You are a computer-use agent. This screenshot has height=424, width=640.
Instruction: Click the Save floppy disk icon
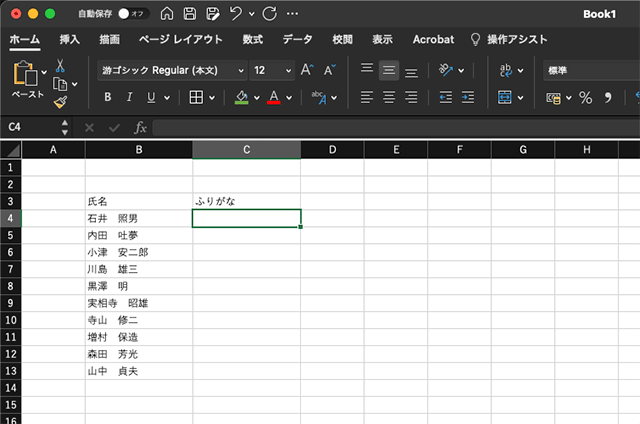(x=190, y=15)
